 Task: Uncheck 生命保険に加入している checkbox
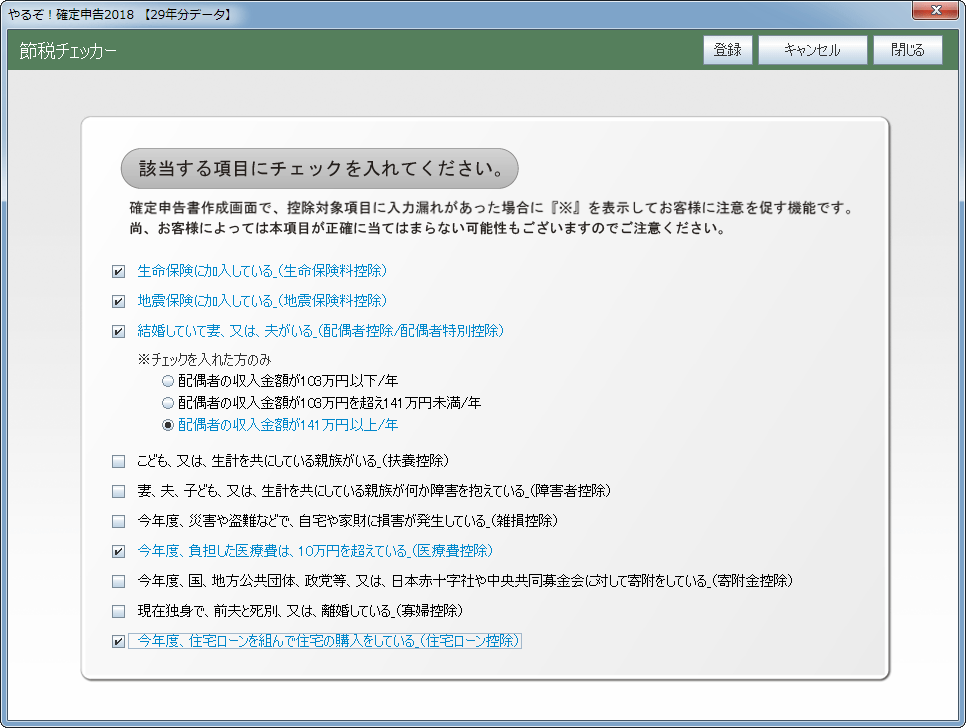[x=118, y=272]
